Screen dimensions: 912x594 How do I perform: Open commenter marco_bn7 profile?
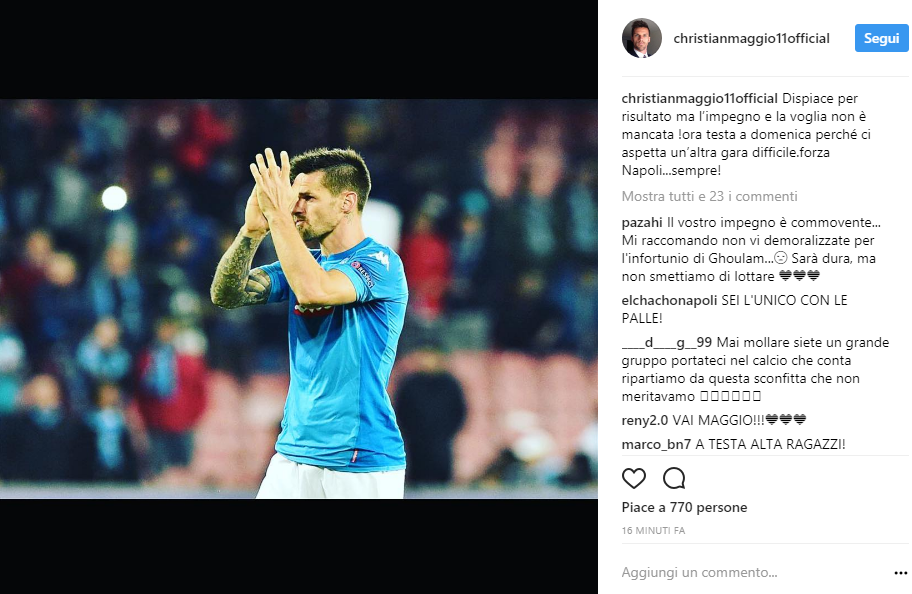[656, 444]
